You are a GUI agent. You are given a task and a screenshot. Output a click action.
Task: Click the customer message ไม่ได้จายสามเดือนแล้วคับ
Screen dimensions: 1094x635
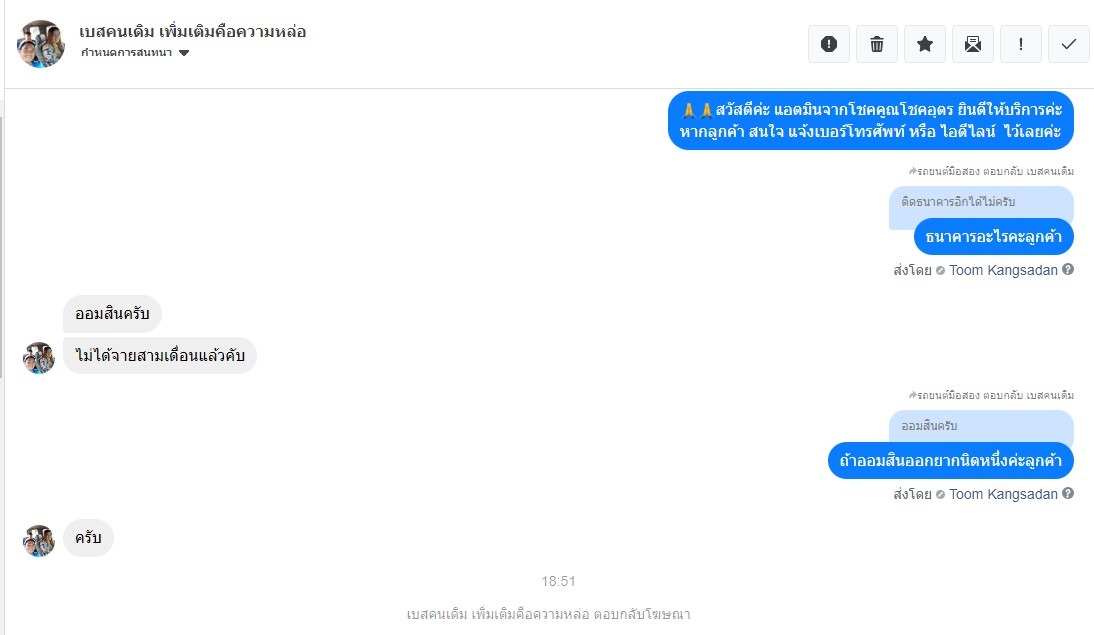[x=160, y=356]
